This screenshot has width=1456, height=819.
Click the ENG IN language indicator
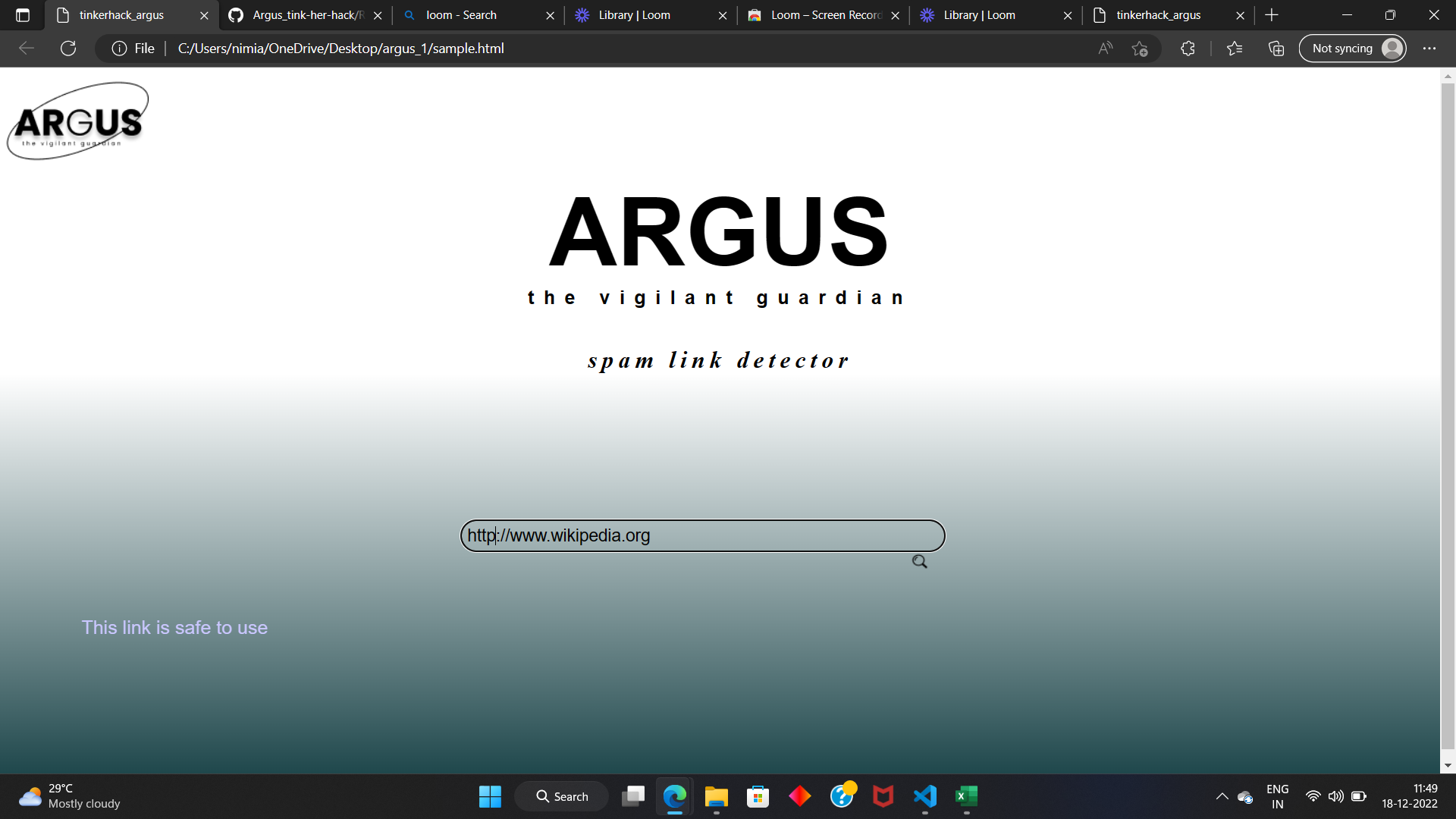(1278, 796)
